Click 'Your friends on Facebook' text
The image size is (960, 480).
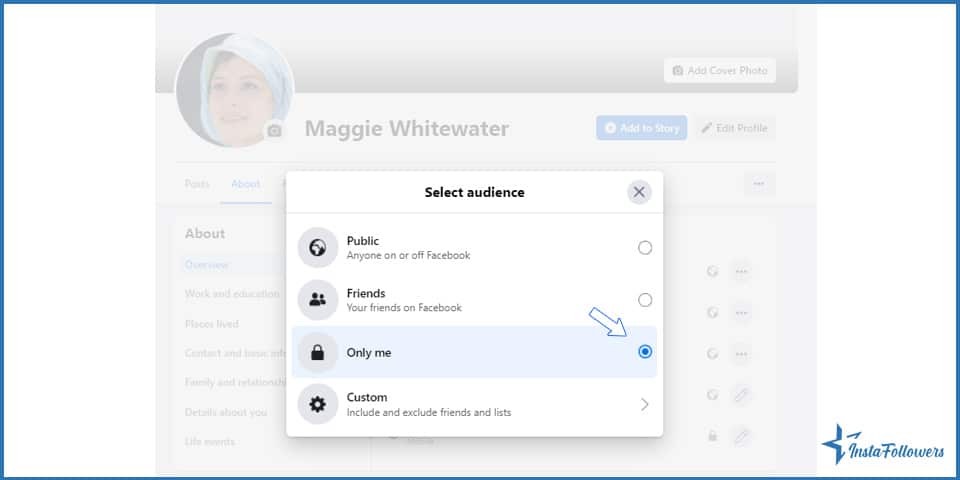click(404, 307)
